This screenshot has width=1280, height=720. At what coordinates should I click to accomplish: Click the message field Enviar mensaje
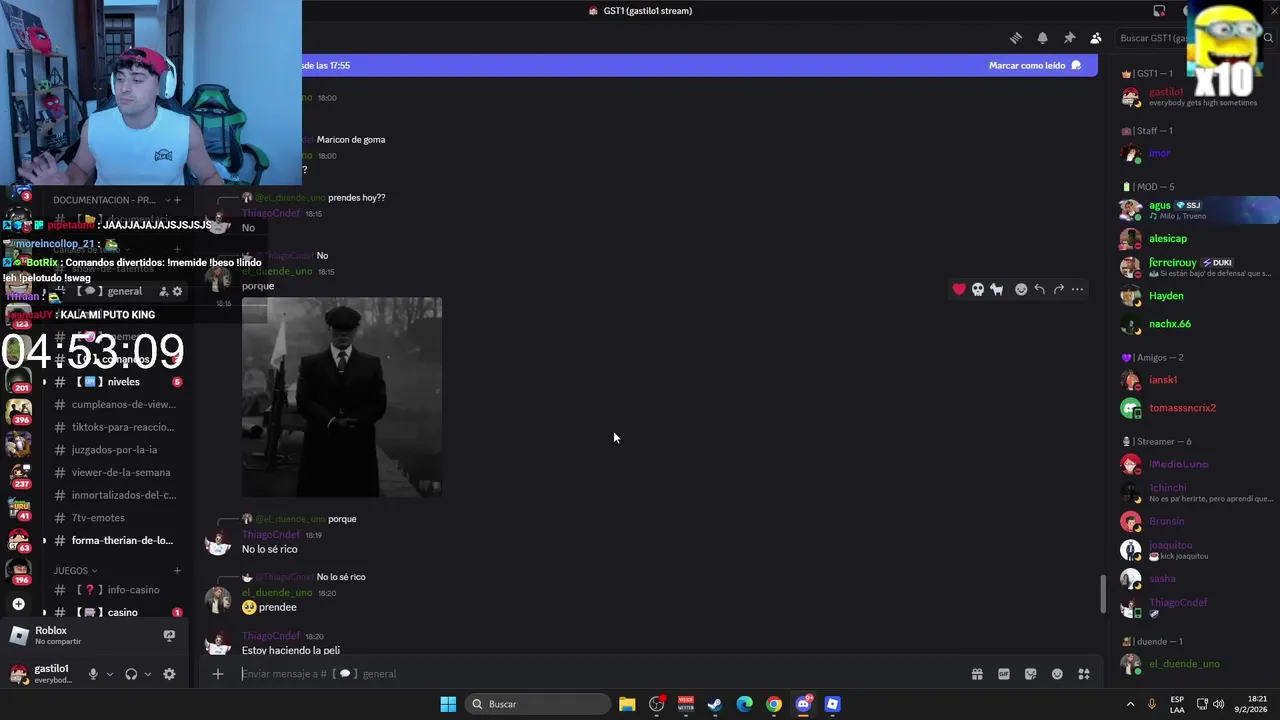(x=600, y=674)
